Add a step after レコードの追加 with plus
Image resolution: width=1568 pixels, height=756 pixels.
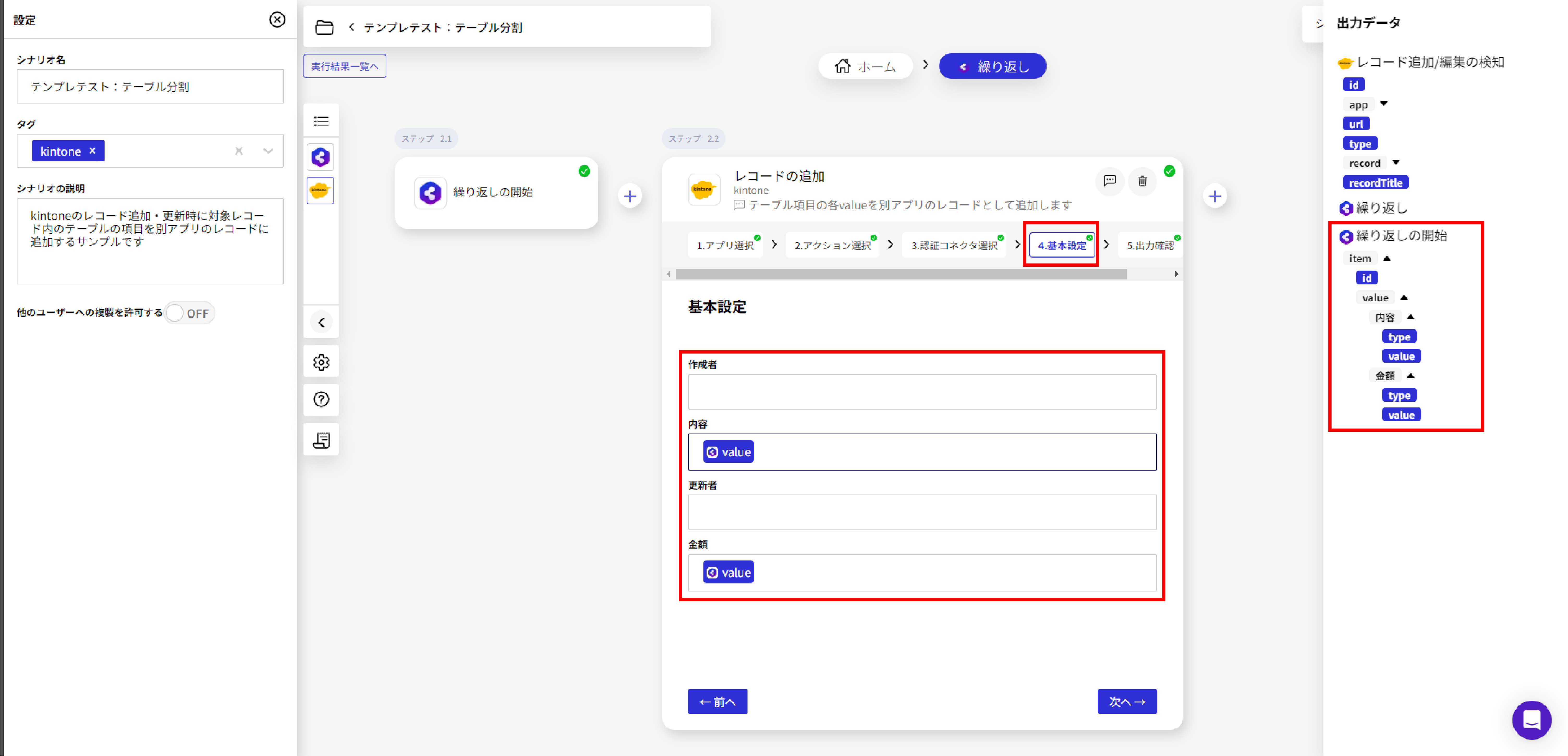pyautogui.click(x=1215, y=196)
